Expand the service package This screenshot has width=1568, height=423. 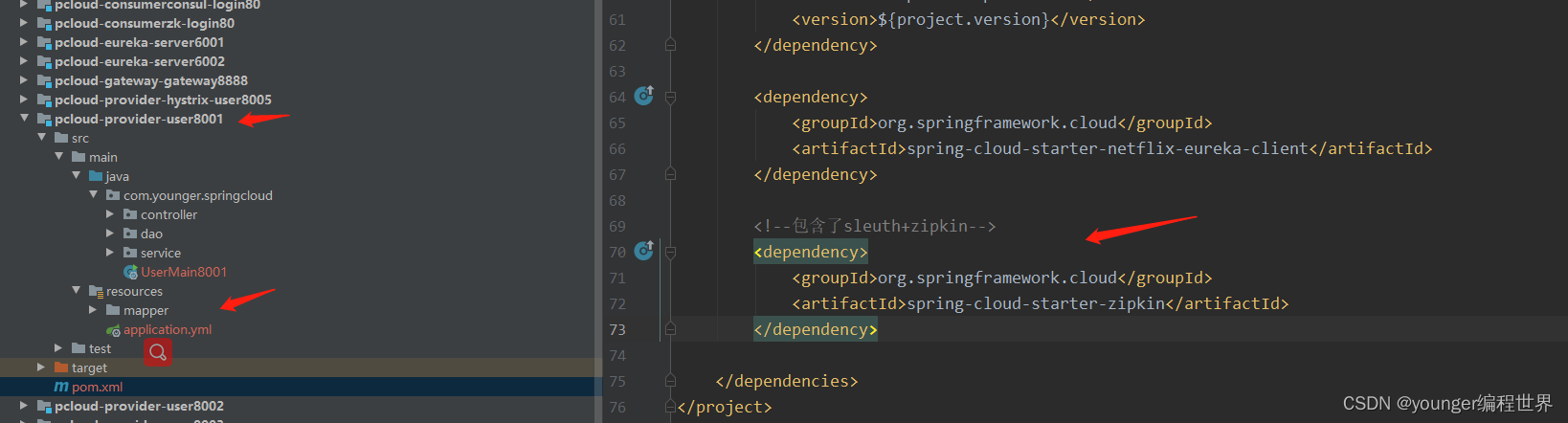[x=110, y=253]
